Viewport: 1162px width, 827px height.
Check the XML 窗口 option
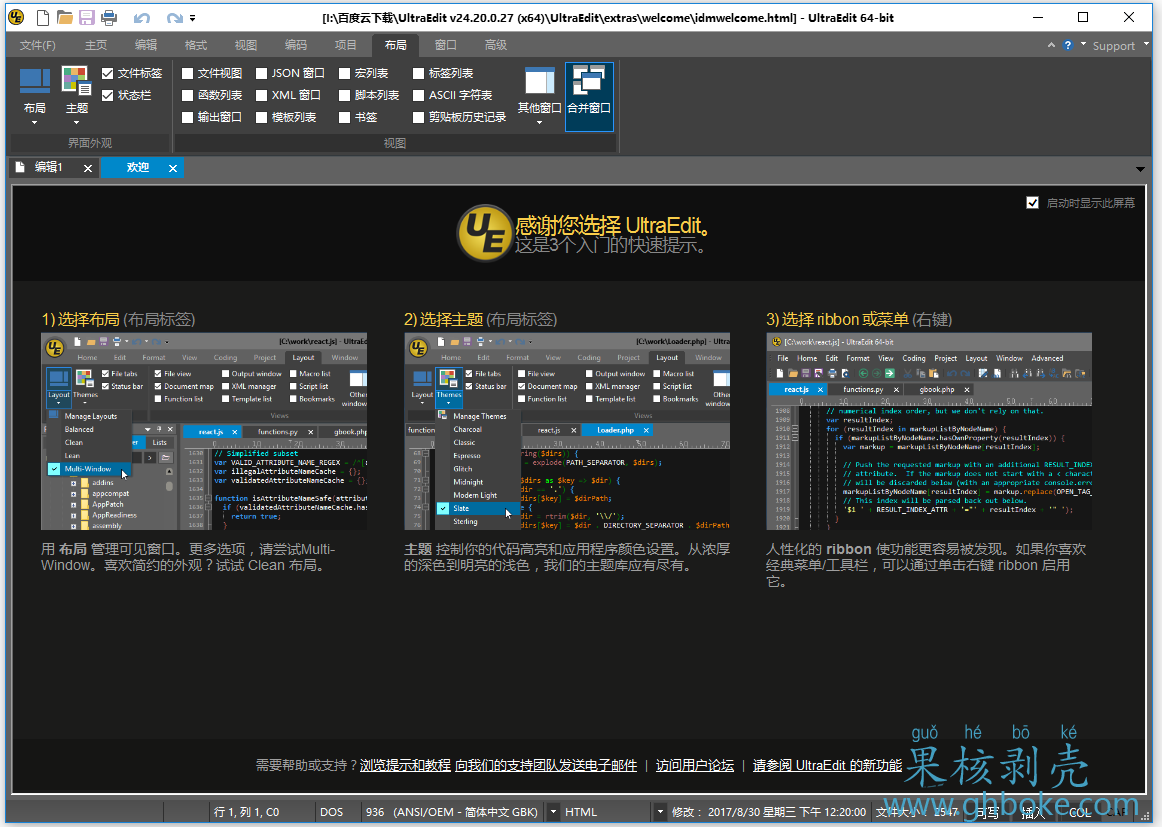262,96
